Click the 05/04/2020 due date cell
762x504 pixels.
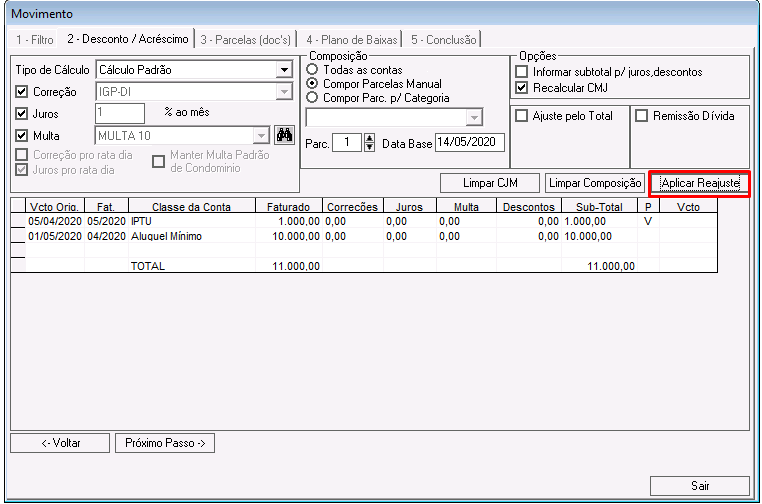tap(55, 221)
